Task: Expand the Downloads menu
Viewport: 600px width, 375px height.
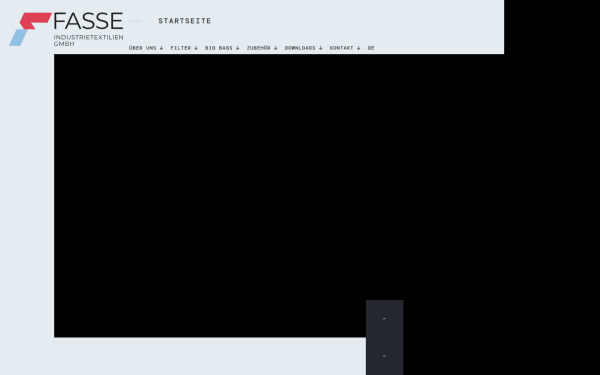Action: tap(303, 48)
